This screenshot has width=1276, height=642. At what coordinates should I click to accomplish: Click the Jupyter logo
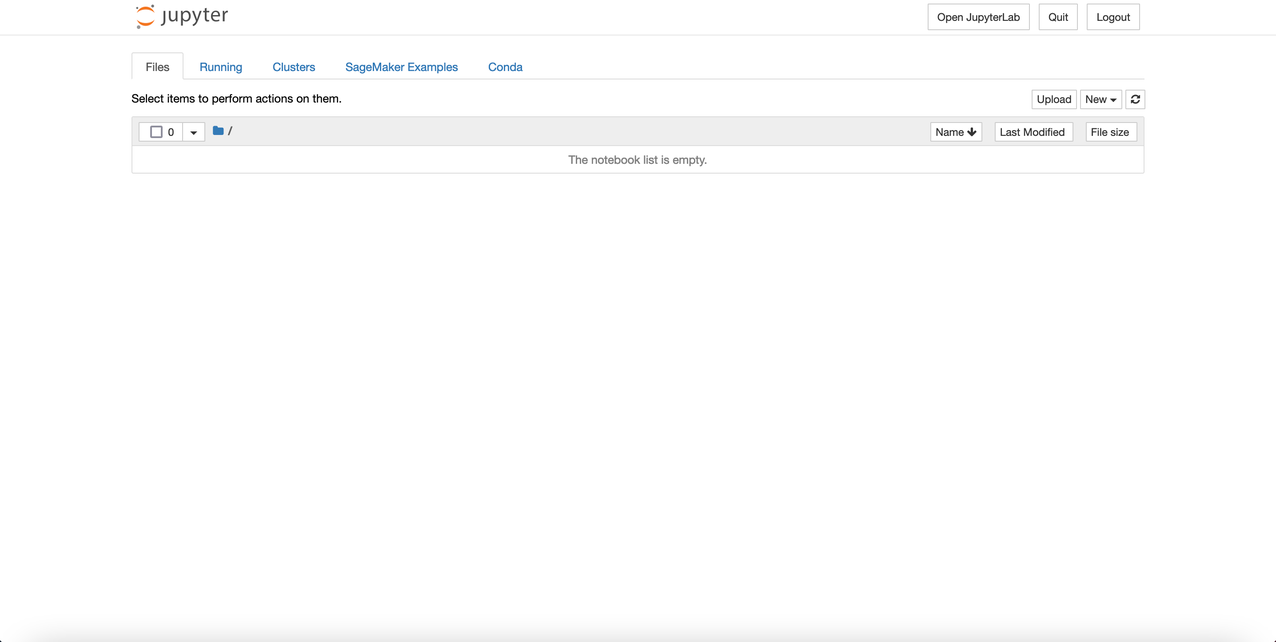tap(182, 16)
